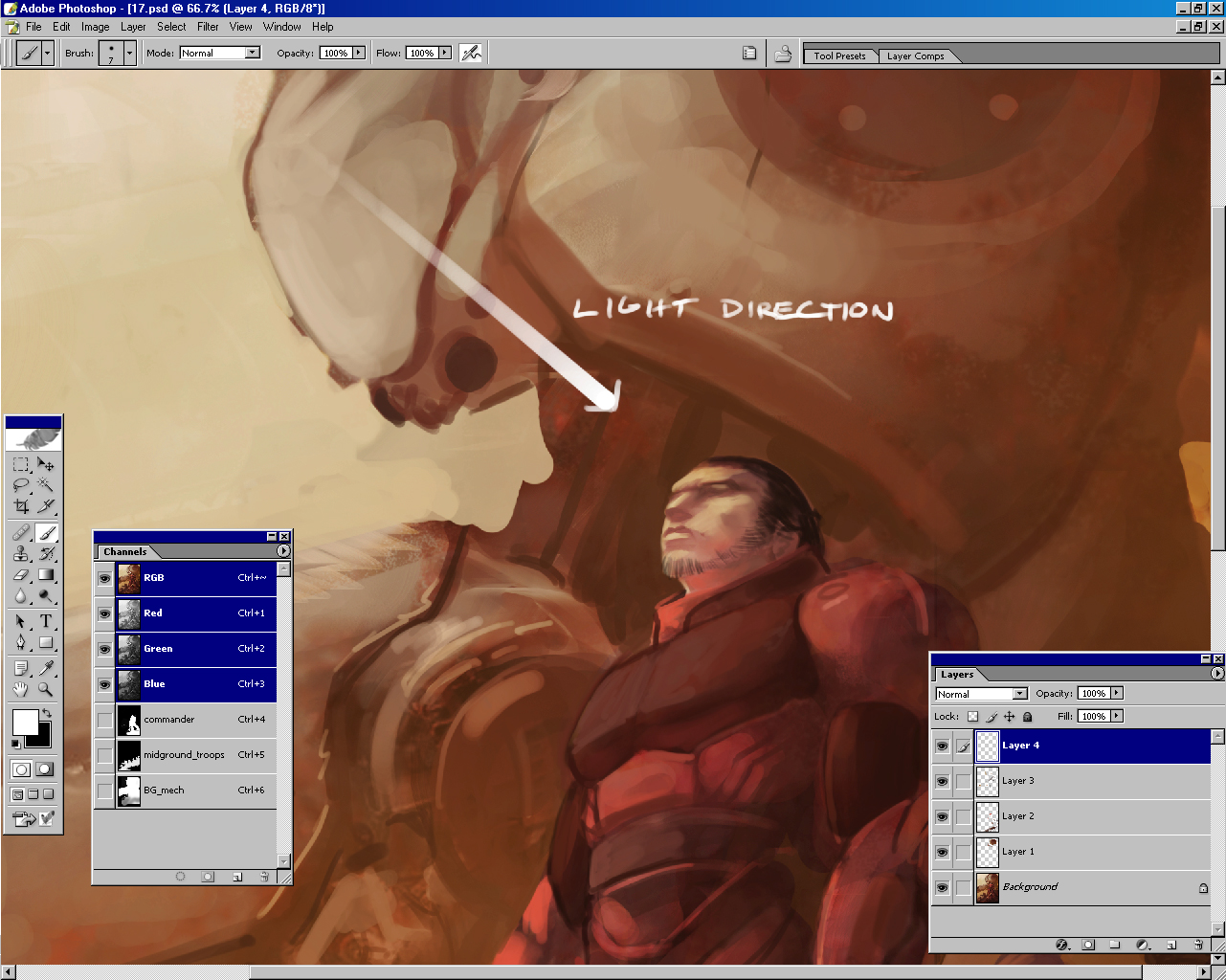This screenshot has height=980, width=1226.
Task: Save selection as channel in Channels panel
Action: coord(208,877)
